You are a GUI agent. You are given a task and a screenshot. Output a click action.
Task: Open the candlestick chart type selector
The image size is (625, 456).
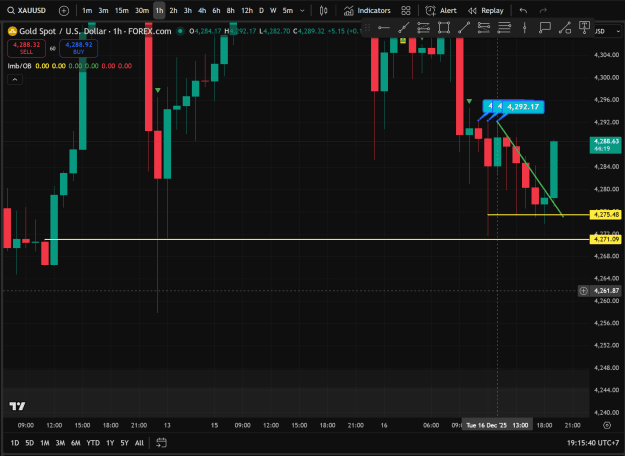tap(324, 11)
